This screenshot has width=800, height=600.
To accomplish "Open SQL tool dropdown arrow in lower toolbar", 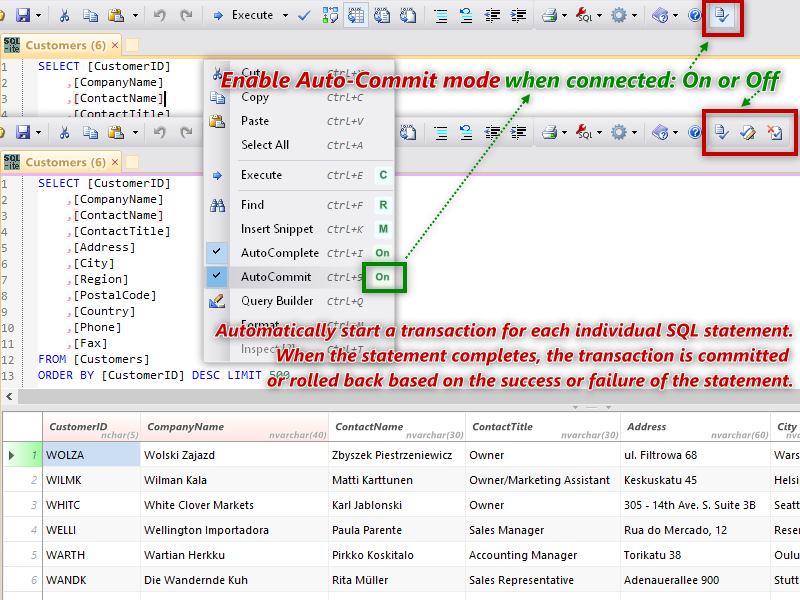I will pos(599,133).
